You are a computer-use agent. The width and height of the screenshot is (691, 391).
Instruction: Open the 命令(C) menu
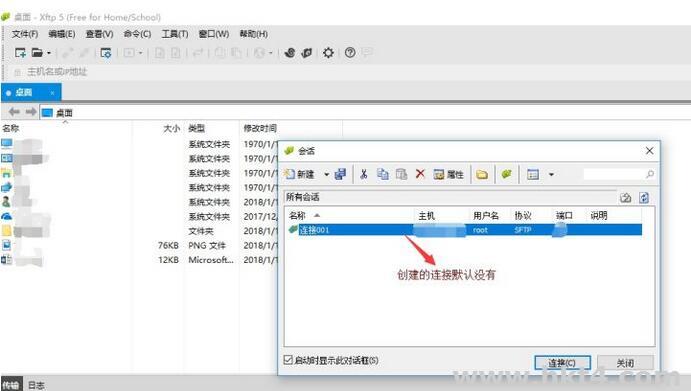(x=137, y=34)
